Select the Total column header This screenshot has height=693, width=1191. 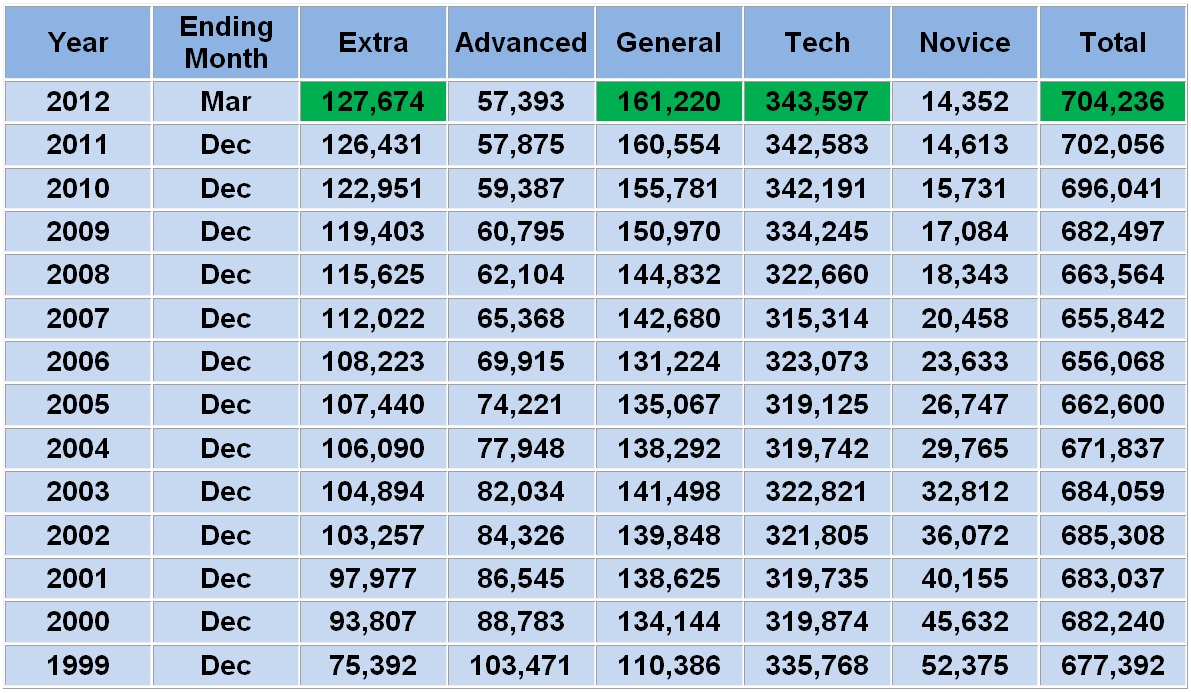click(1113, 43)
